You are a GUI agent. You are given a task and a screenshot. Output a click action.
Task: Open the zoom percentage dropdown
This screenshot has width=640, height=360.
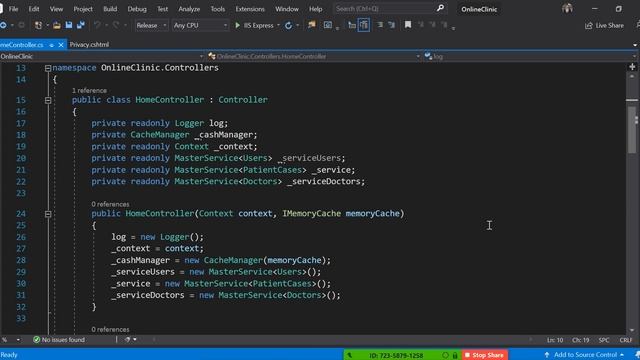pyautogui.click(x=18, y=340)
